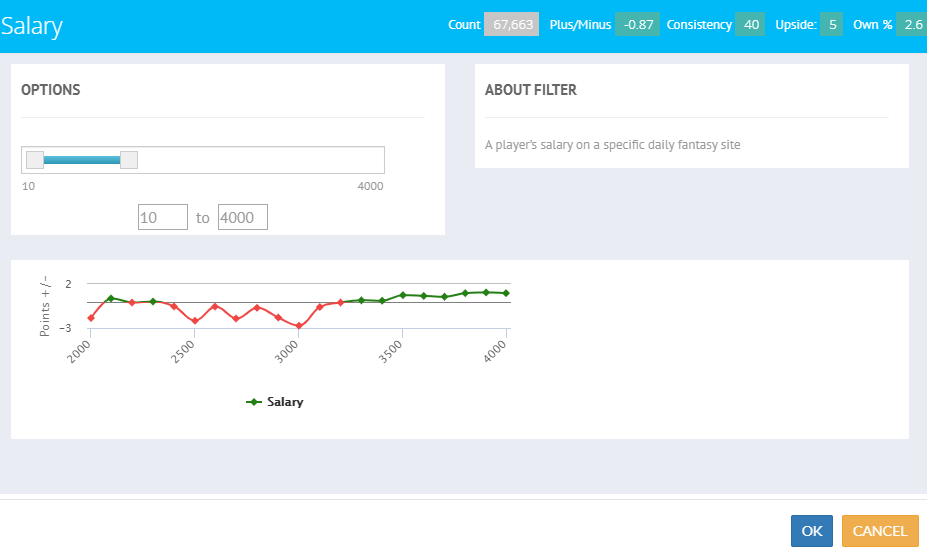Click the chart data point at salary 3000

299,326
